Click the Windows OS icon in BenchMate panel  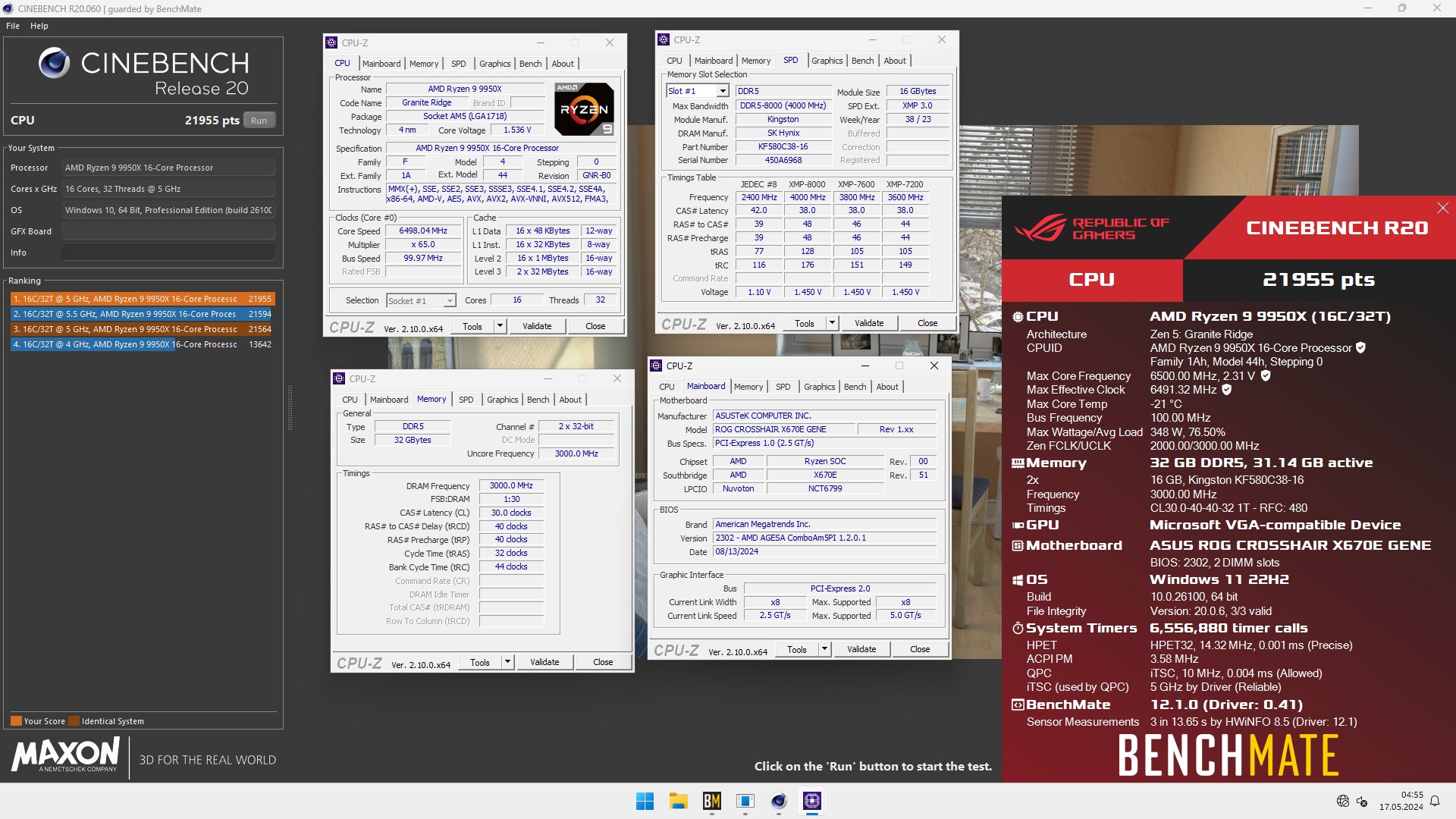[x=1018, y=579]
